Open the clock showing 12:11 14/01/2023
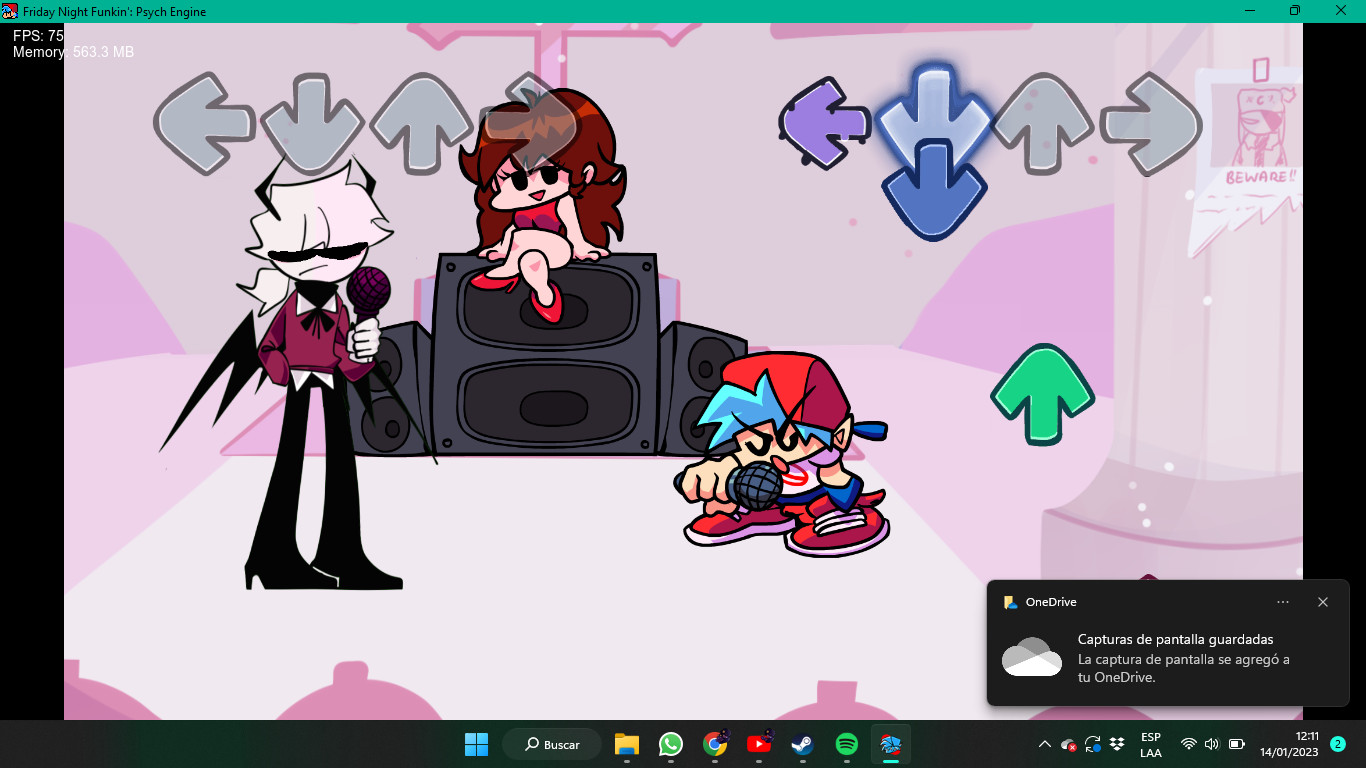Image resolution: width=1366 pixels, height=768 pixels. pyautogui.click(x=1289, y=744)
